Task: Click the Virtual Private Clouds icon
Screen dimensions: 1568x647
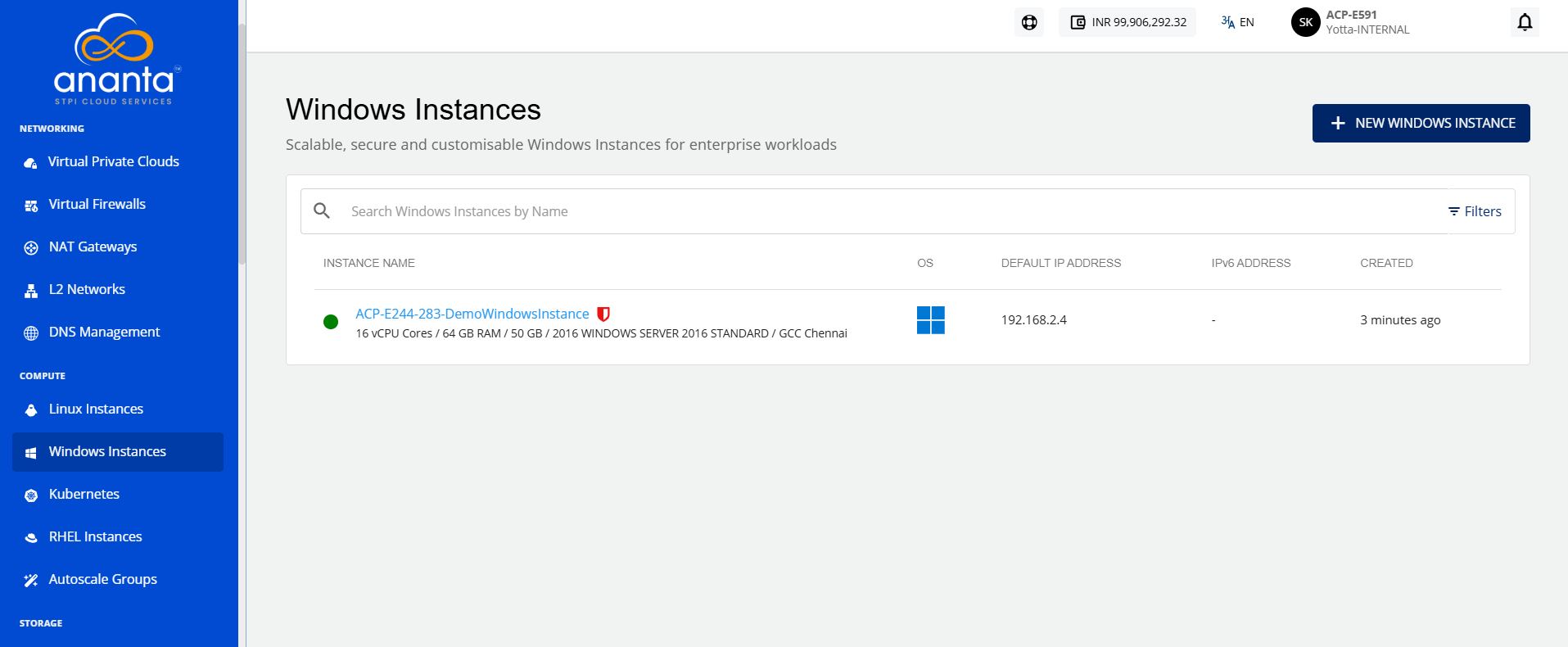Action: pos(31,162)
